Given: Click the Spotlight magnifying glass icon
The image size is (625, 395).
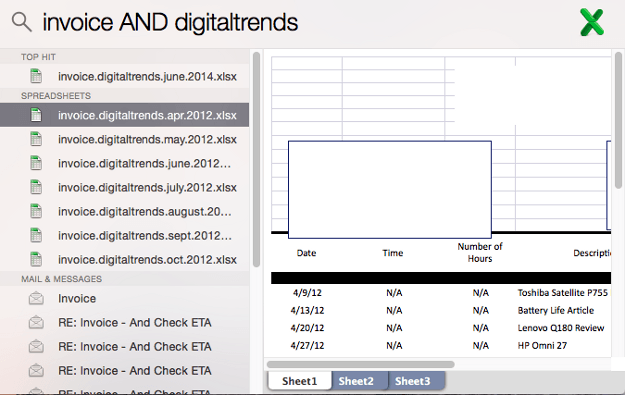Looking at the screenshot, I should tap(22, 22).
